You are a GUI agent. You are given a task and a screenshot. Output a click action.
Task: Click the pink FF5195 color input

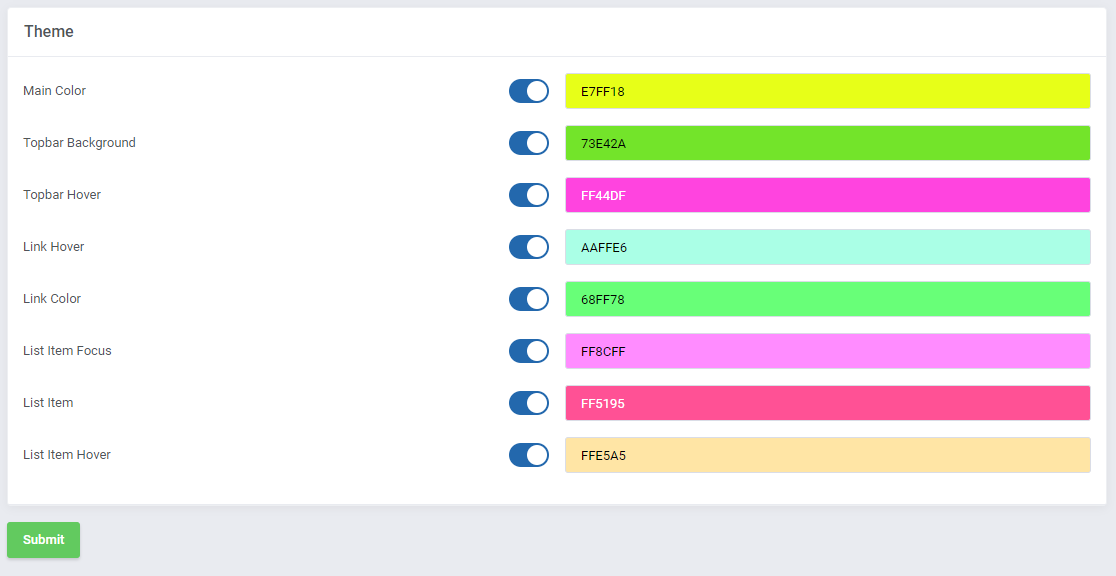[827, 403]
